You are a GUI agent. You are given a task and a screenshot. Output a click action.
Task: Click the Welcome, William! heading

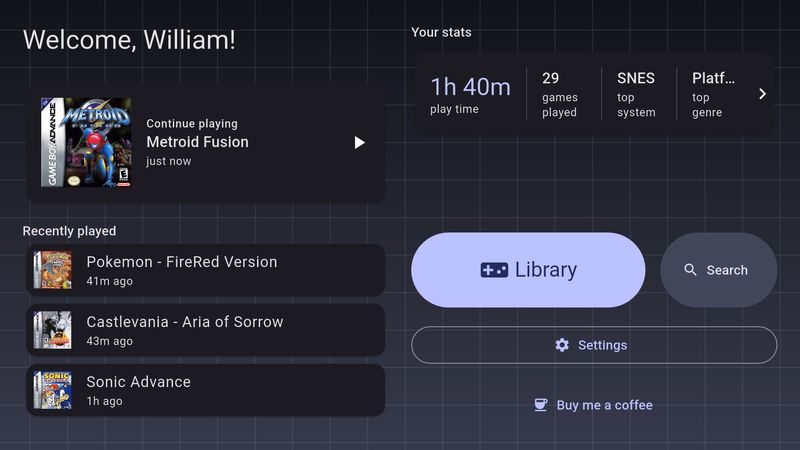(129, 40)
